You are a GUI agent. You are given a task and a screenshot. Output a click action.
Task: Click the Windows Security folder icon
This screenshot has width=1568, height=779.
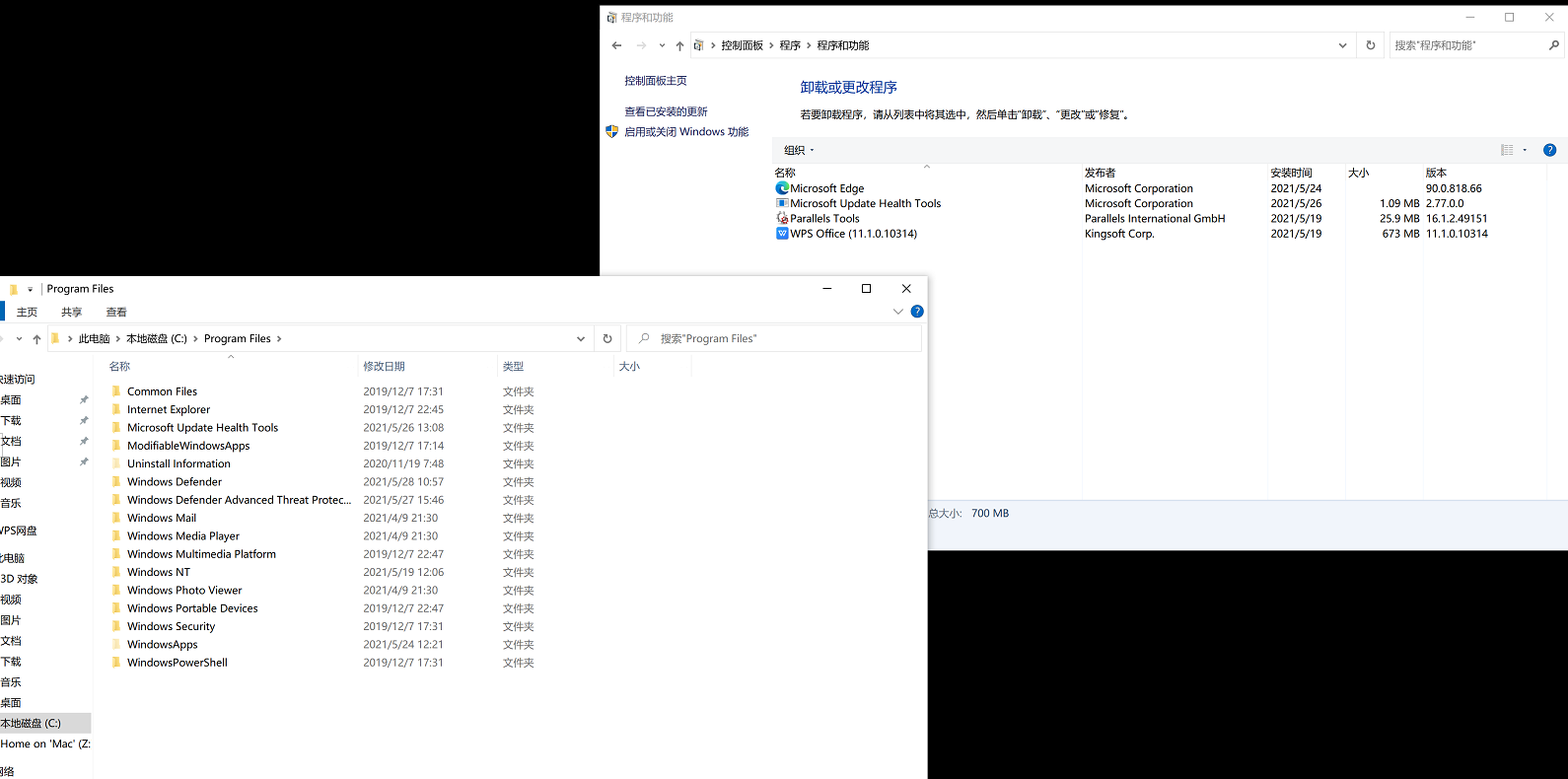(116, 626)
